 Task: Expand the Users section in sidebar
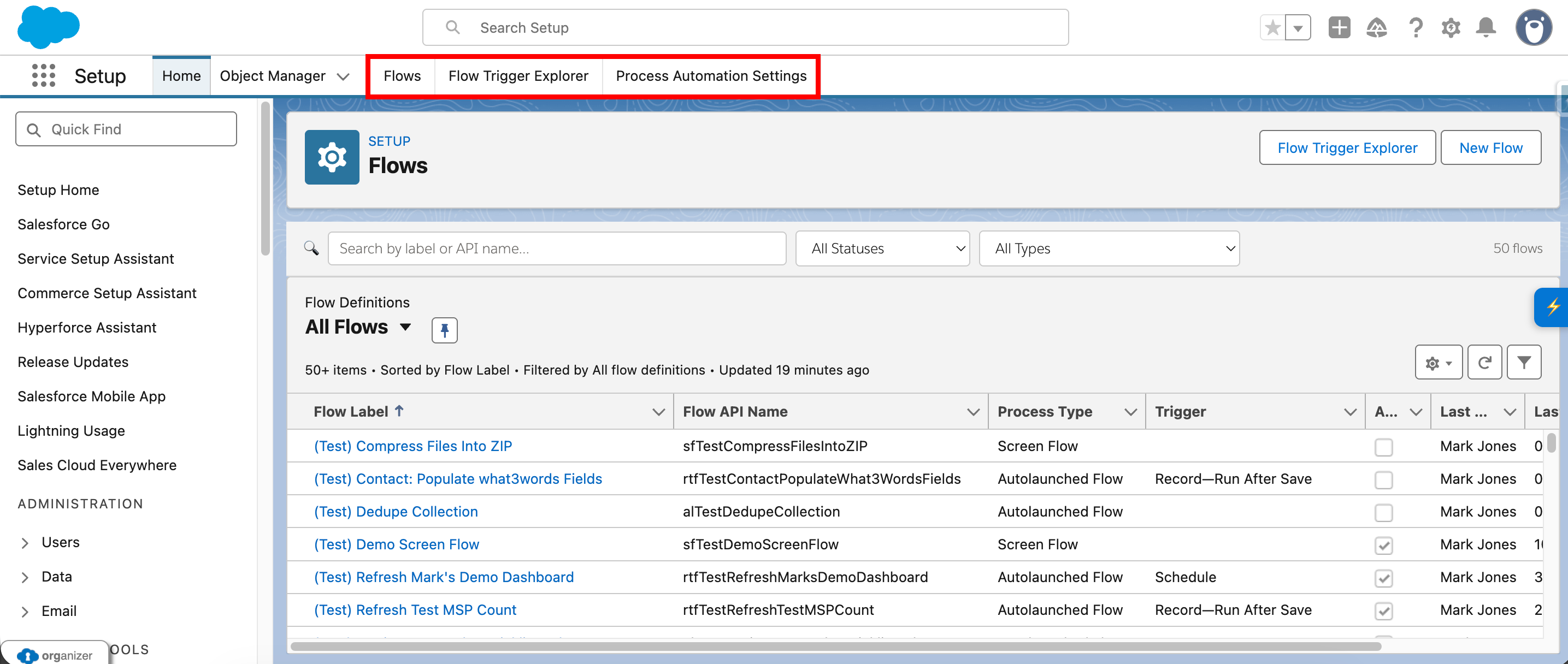[25, 543]
